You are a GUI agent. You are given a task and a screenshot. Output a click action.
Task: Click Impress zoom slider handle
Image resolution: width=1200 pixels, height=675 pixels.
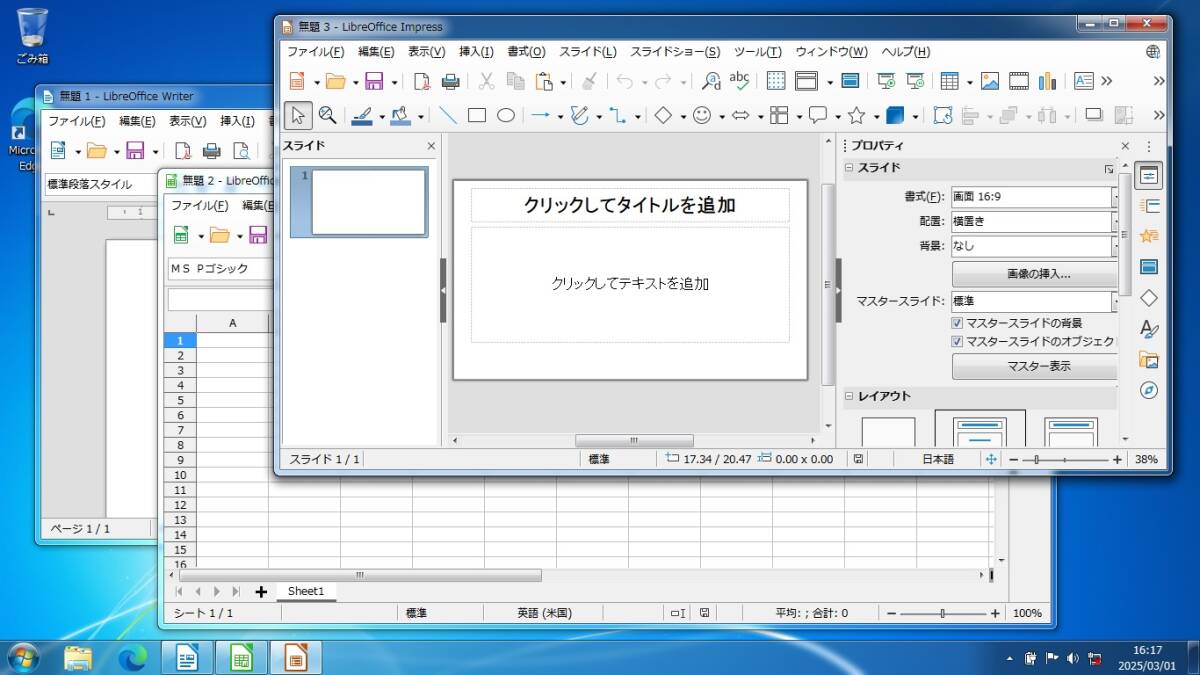(1037, 460)
